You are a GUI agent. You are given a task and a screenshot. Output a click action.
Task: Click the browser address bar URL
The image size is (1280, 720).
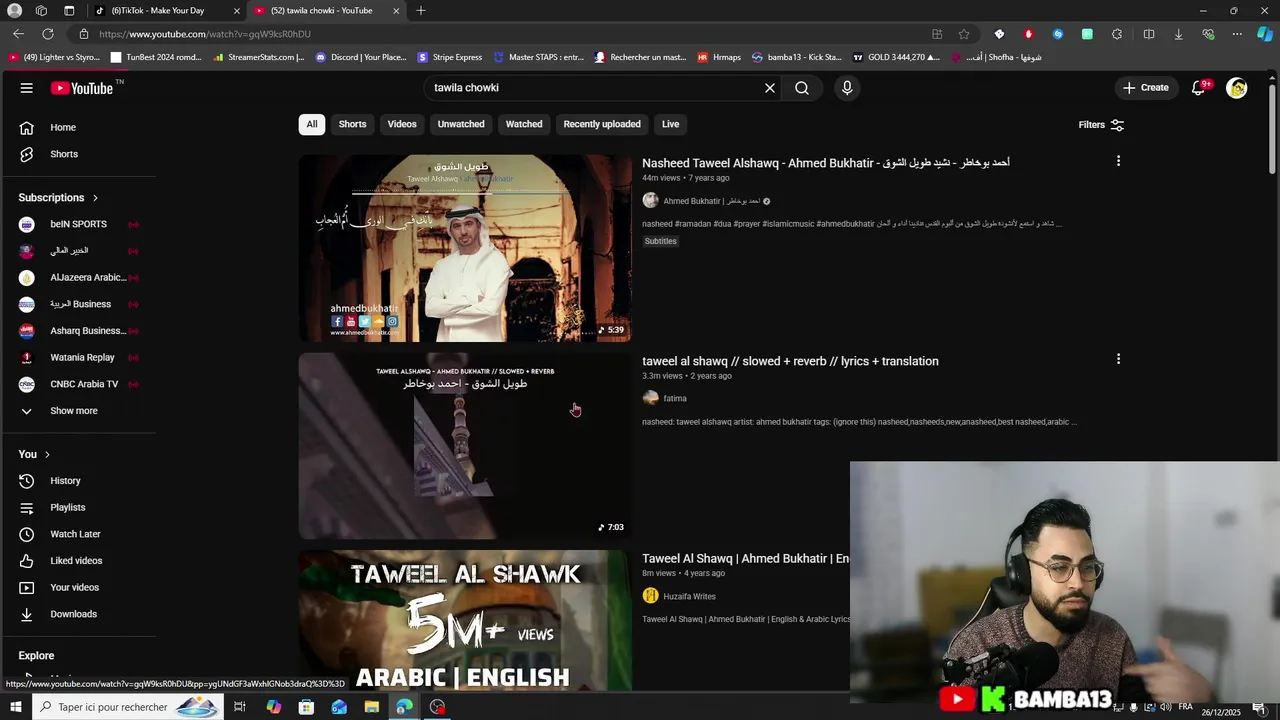pyautogui.click(x=205, y=34)
